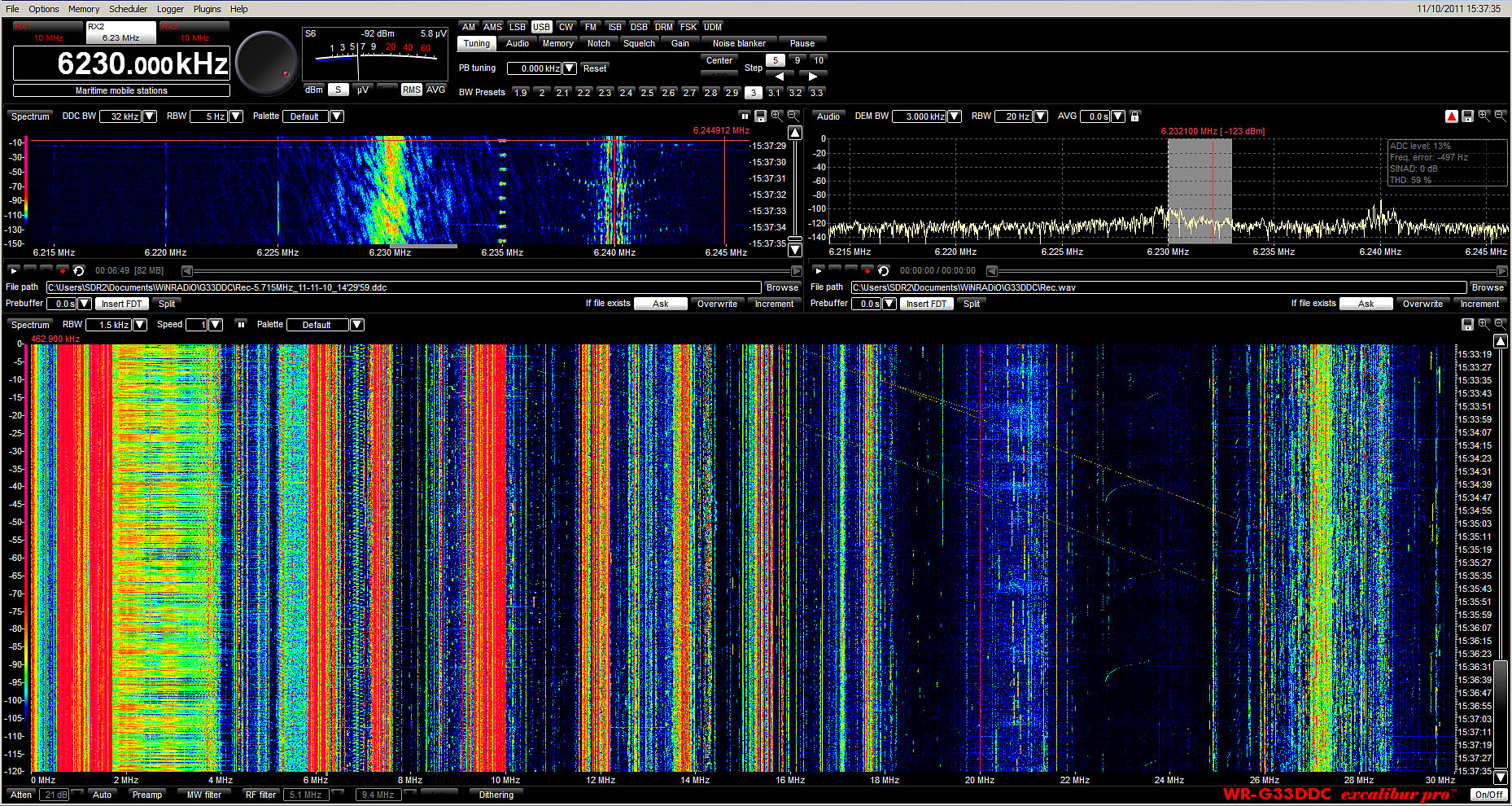This screenshot has width=1512, height=806.
Task: Open wideband RBW 1.5 kHz dropdown
Action: (x=140, y=325)
